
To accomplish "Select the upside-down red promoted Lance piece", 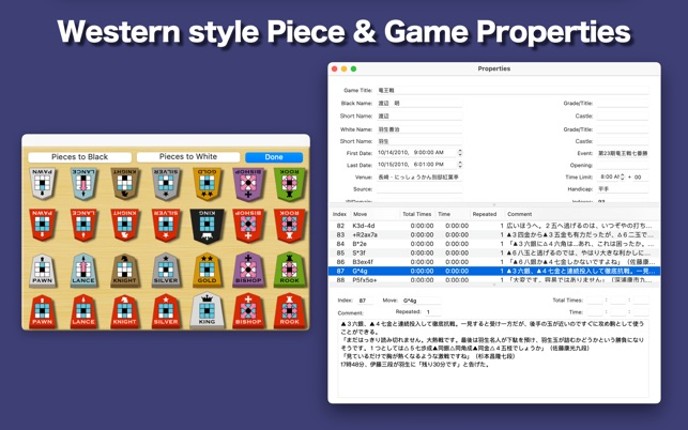I will [x=84, y=225].
